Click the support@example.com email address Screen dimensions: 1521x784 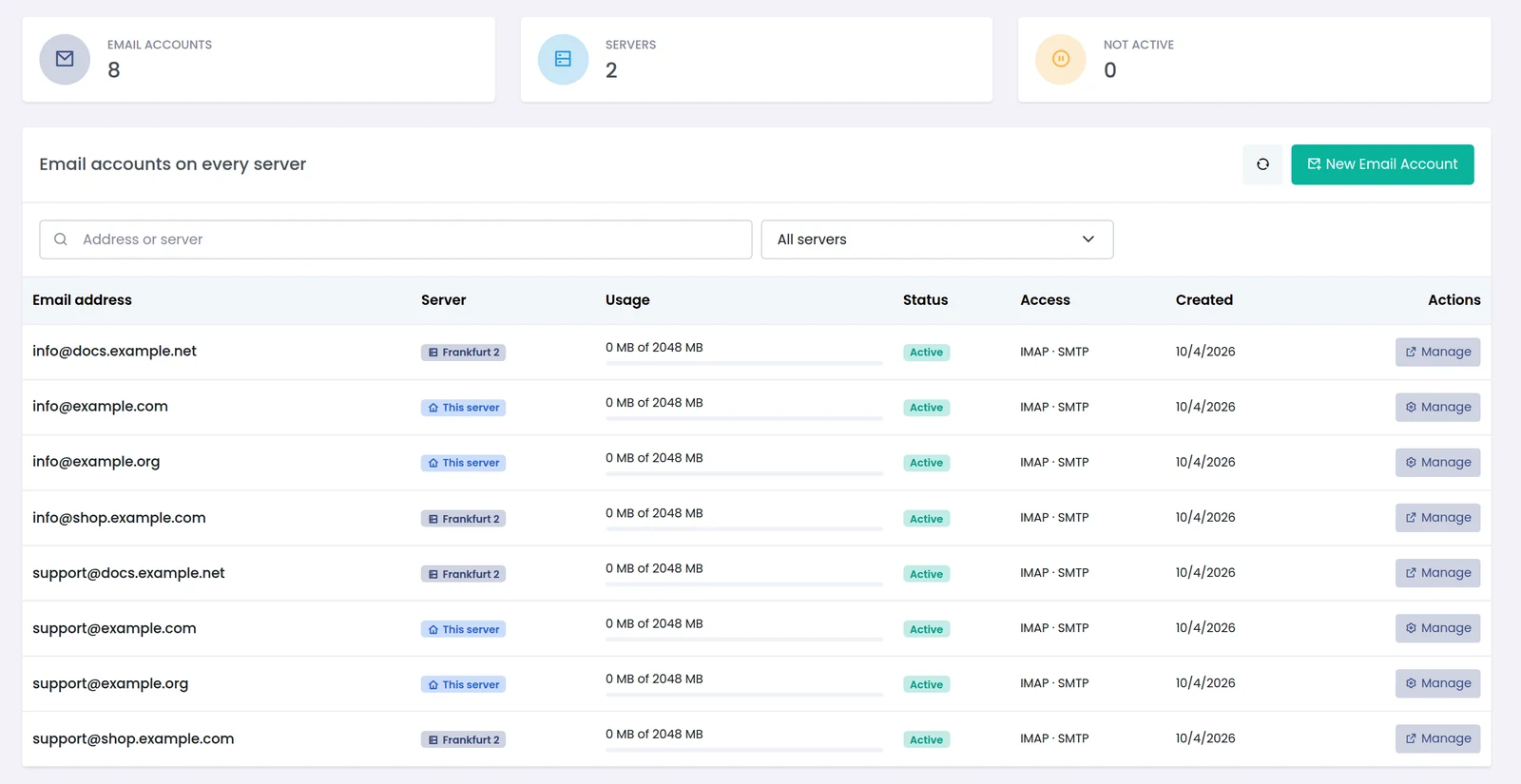click(114, 627)
